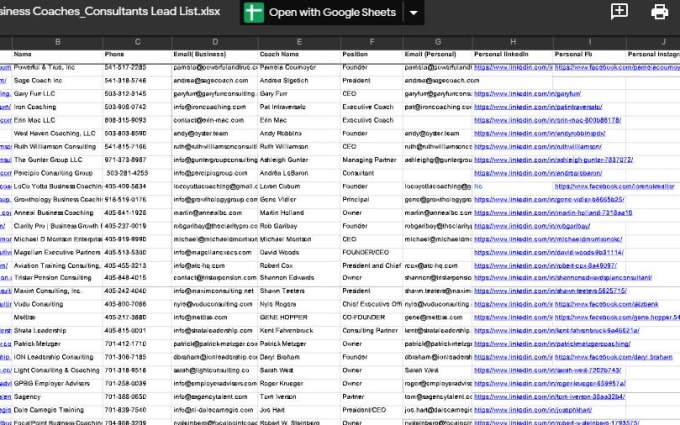This screenshot has width=680, height=425.
Task: Open Sarah West's LinkedIn link
Action: (548, 370)
